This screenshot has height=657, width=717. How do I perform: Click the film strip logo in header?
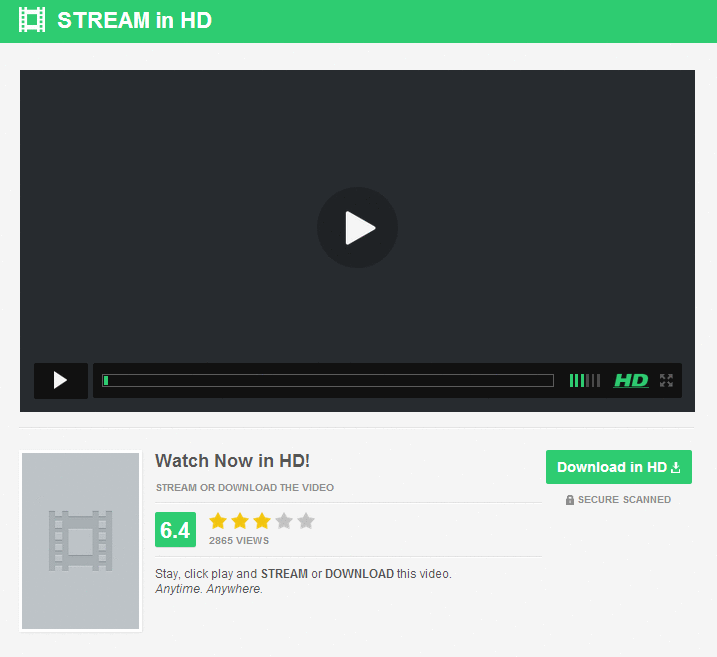(32, 20)
